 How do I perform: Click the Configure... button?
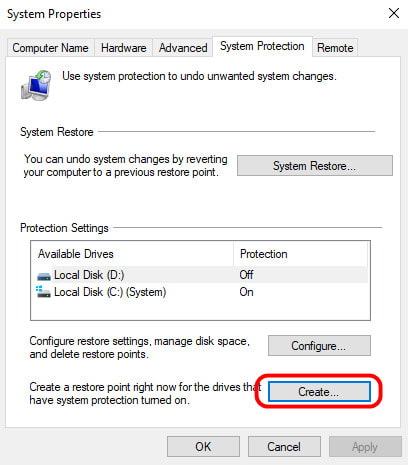[x=319, y=346]
